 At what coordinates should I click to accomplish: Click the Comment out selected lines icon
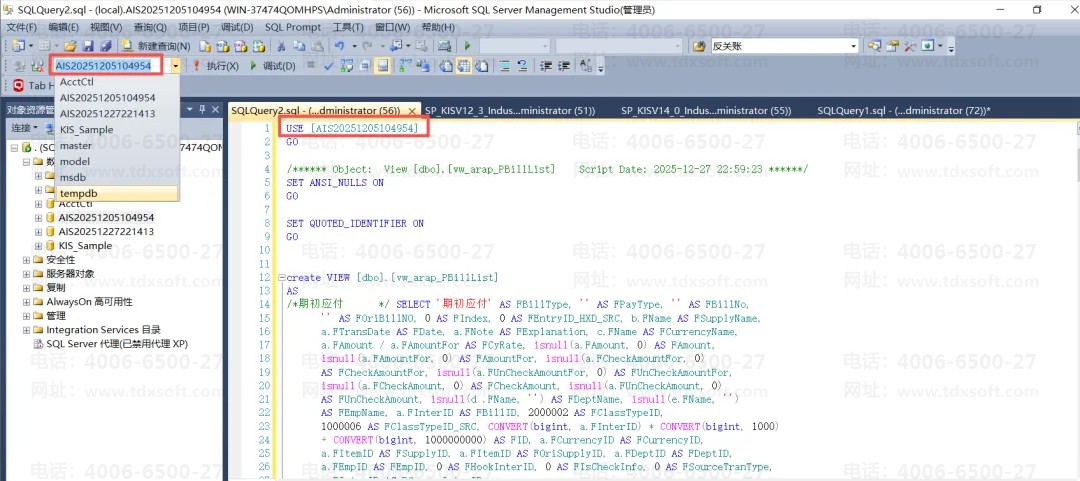click(x=505, y=65)
